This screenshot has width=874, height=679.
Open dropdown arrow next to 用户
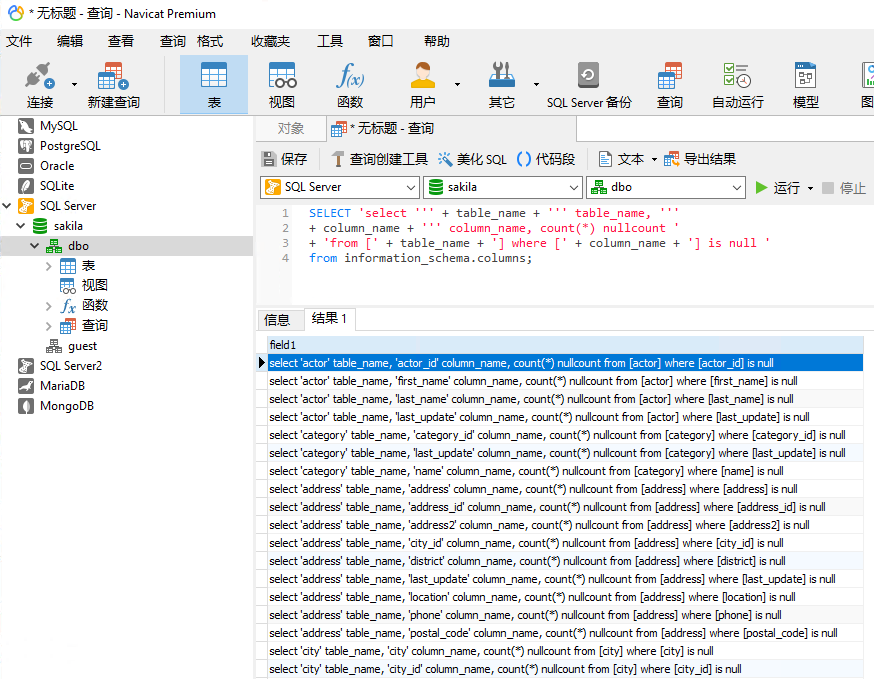(457, 85)
